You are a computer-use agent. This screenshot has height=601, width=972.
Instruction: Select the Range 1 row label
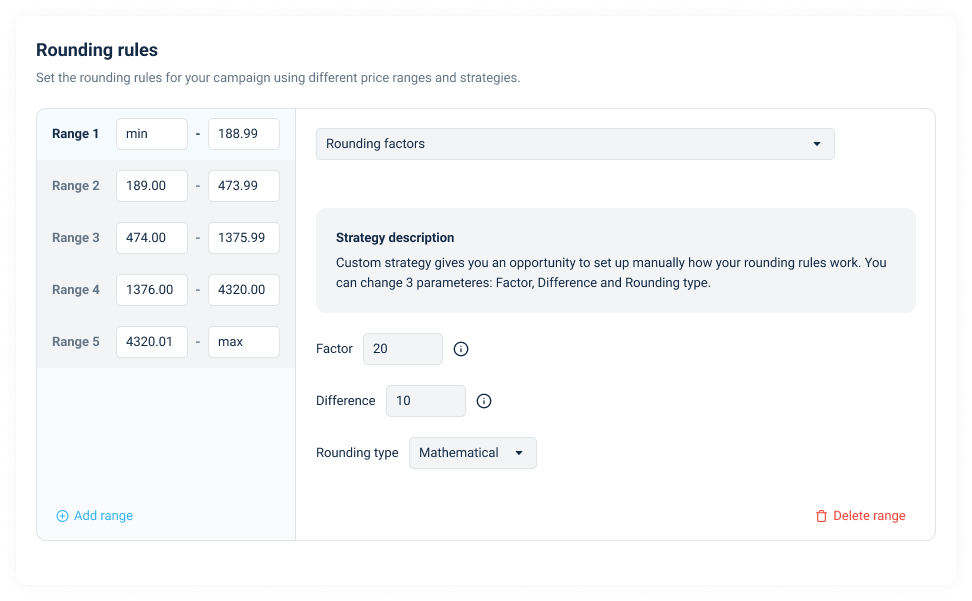pos(76,133)
